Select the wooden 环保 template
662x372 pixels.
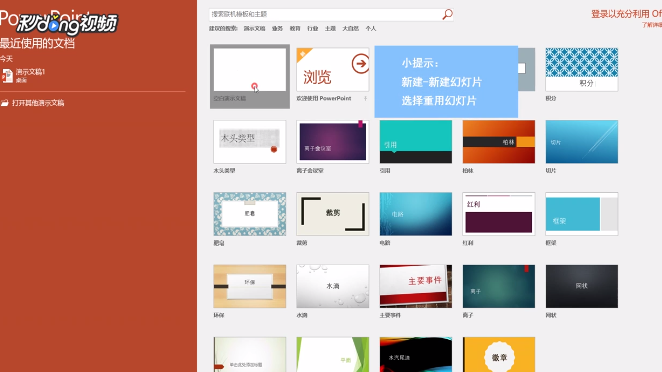point(250,286)
